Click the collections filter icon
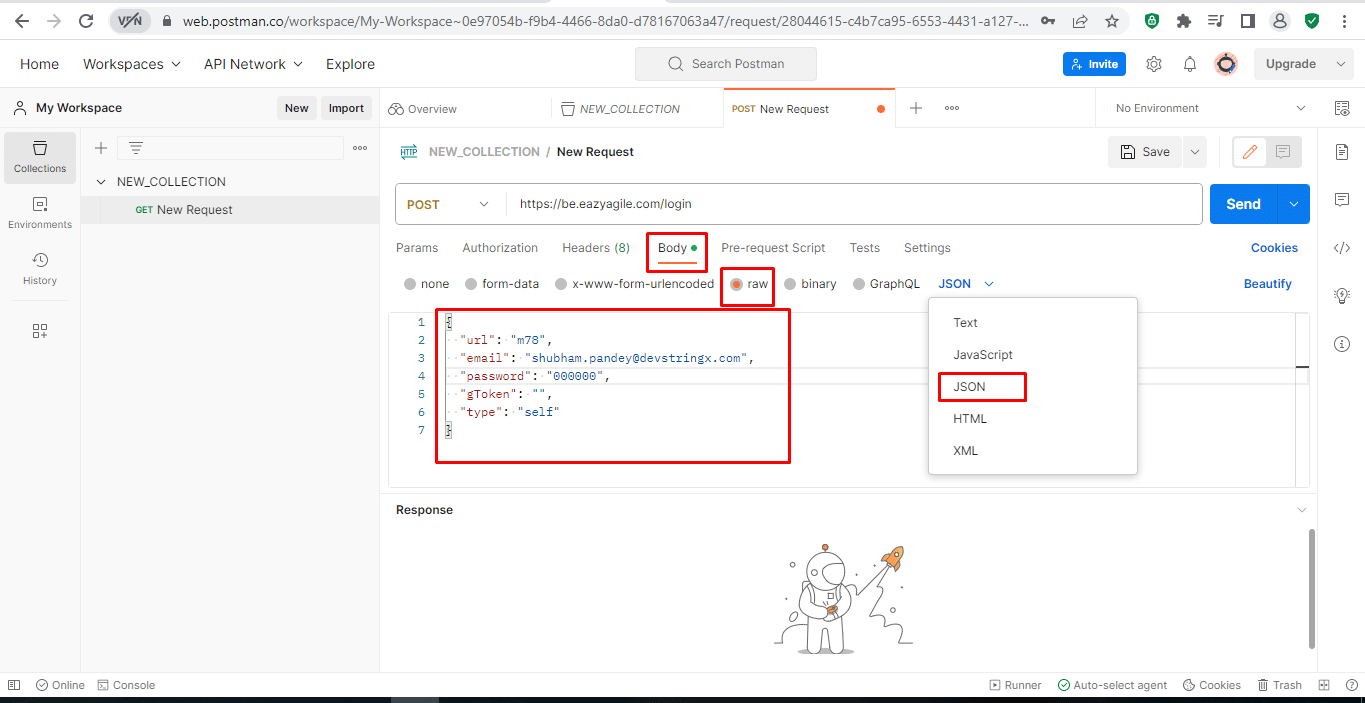Image resolution: width=1365 pixels, height=703 pixels. click(136, 148)
